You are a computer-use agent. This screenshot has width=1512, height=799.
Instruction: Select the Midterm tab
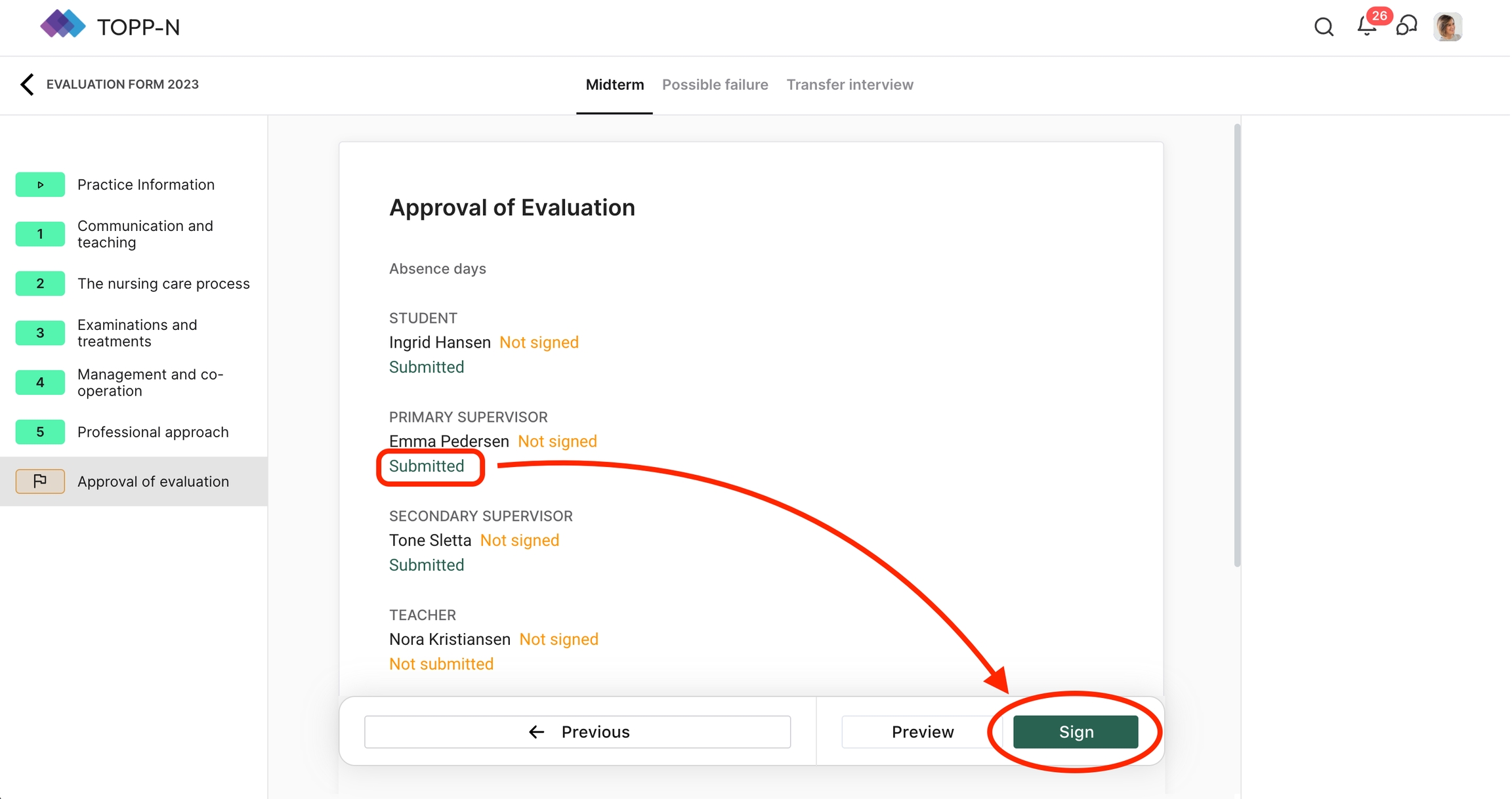click(x=614, y=85)
